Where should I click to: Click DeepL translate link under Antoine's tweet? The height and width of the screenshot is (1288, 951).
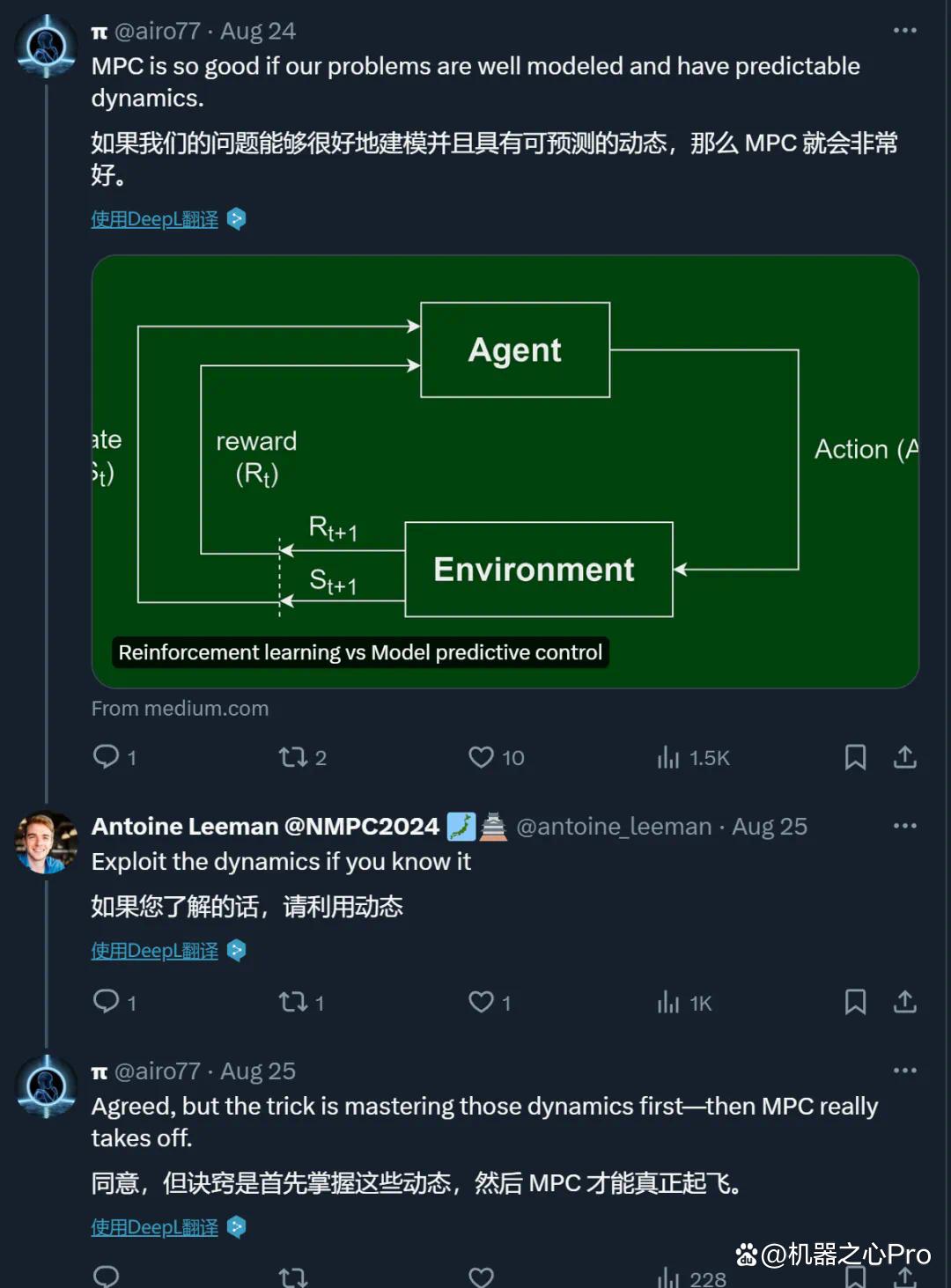pos(155,951)
